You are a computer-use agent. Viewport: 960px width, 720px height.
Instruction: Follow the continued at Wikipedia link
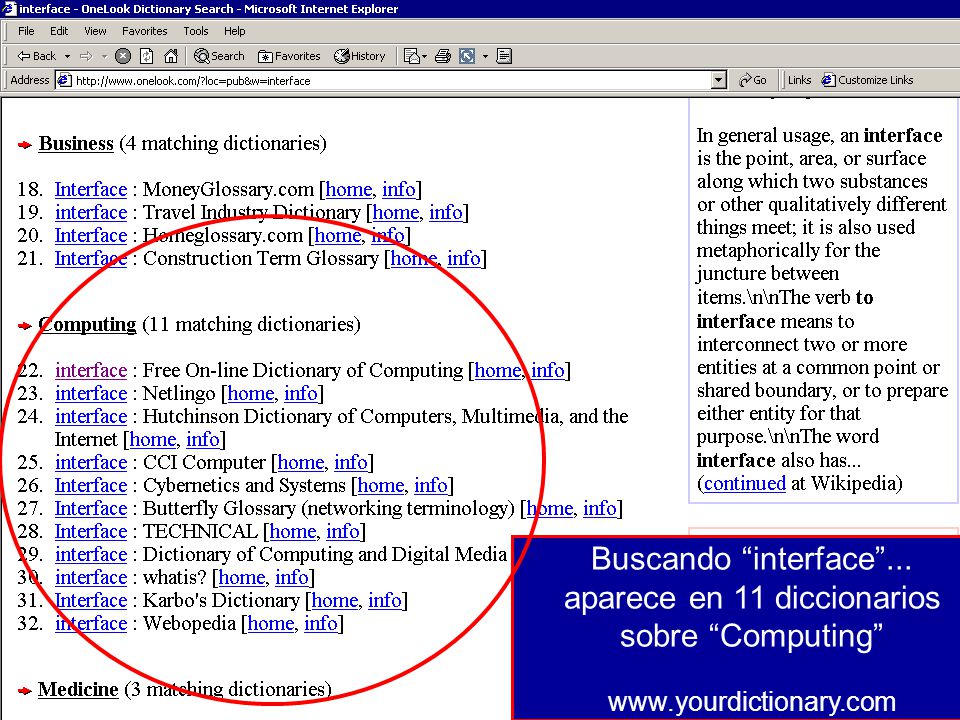(745, 484)
